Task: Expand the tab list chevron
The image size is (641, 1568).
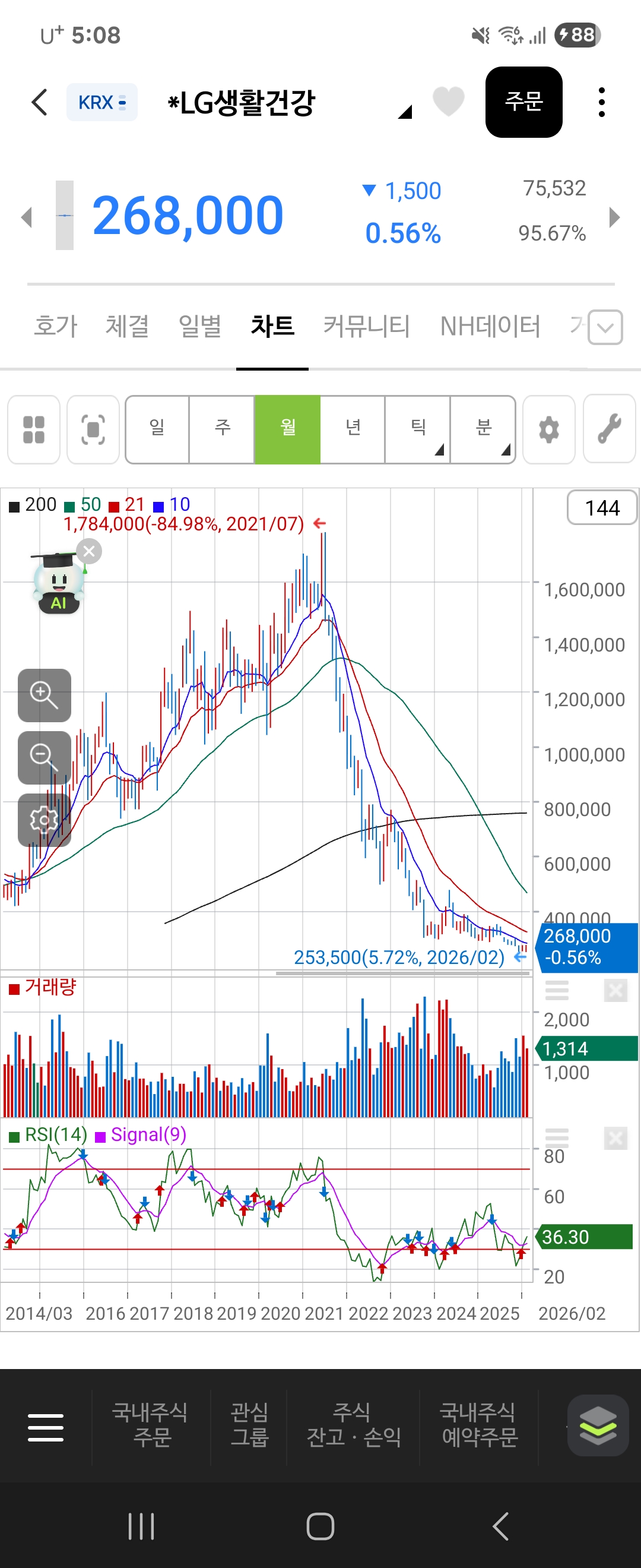Action: pyautogui.click(x=605, y=327)
